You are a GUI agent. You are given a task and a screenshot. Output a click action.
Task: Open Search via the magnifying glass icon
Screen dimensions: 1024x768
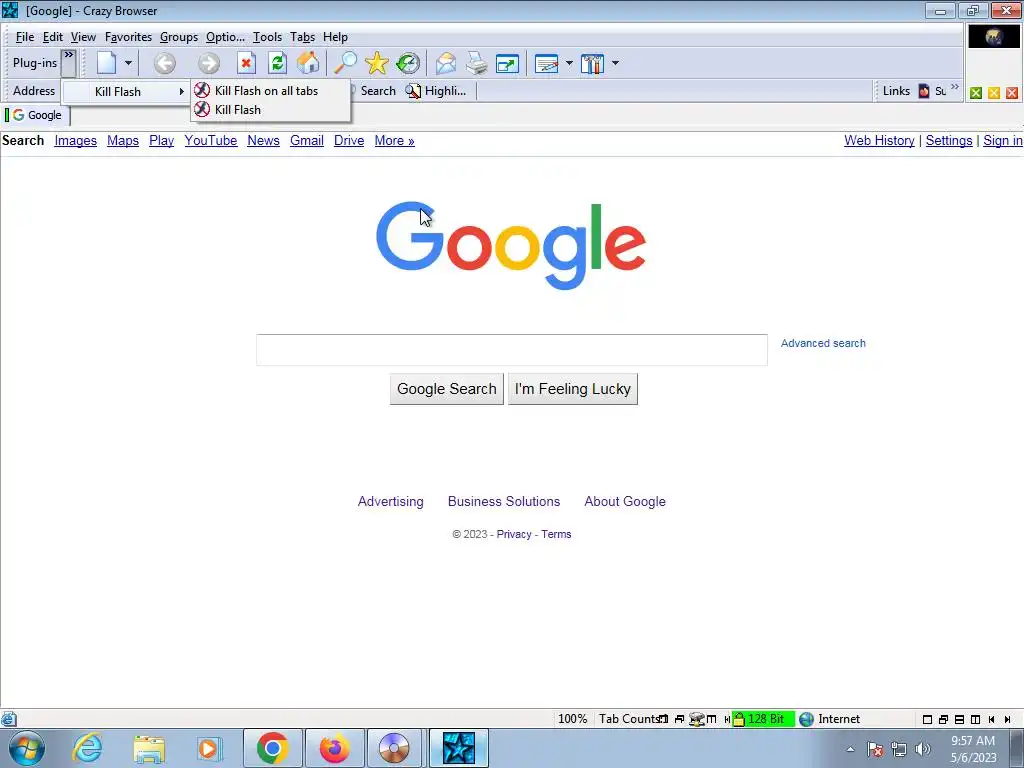coord(345,63)
